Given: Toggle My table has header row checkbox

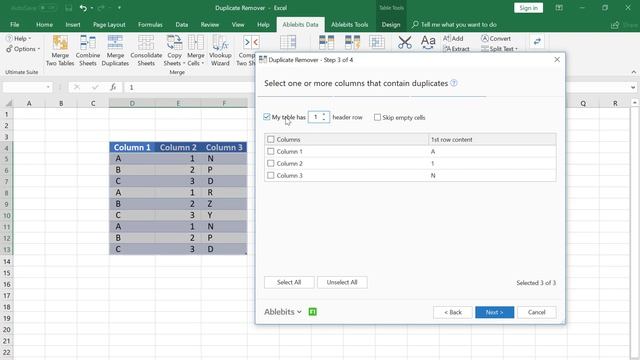Looking at the screenshot, I should pos(267,117).
